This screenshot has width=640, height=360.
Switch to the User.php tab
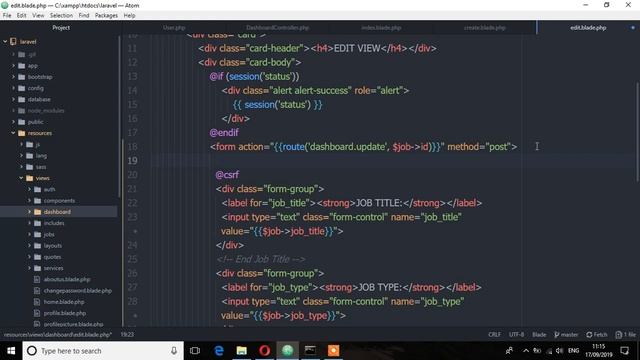174,28
